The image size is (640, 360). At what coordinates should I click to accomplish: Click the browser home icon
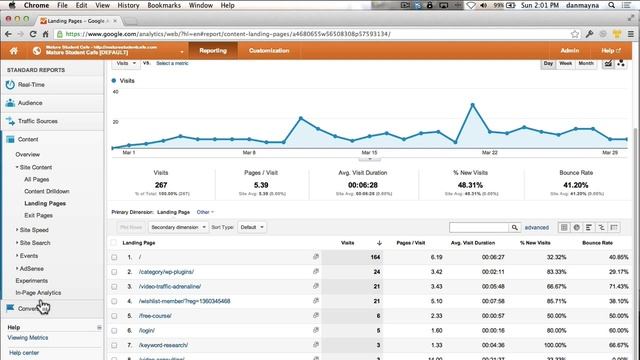(45, 34)
